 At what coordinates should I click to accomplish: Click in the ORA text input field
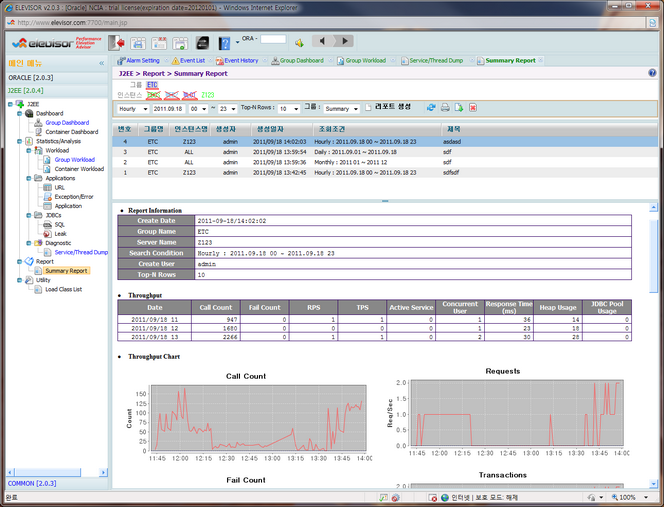coord(273,39)
